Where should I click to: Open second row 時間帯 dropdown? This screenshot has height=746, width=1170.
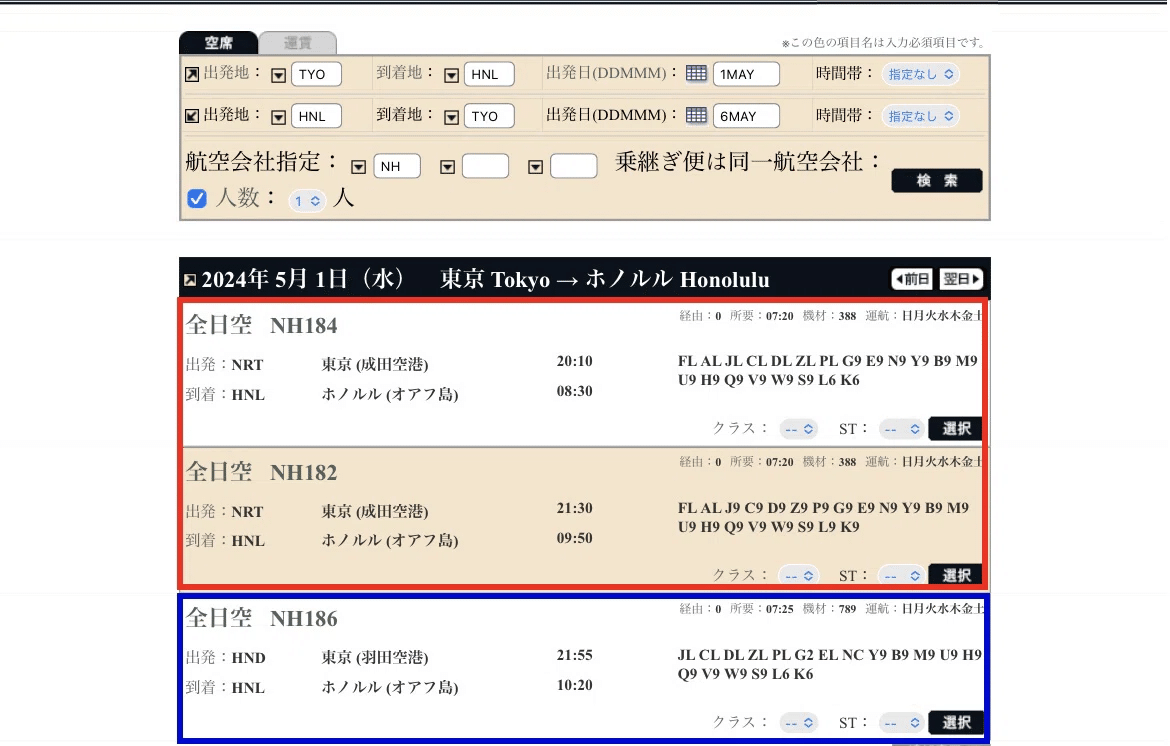click(921, 116)
